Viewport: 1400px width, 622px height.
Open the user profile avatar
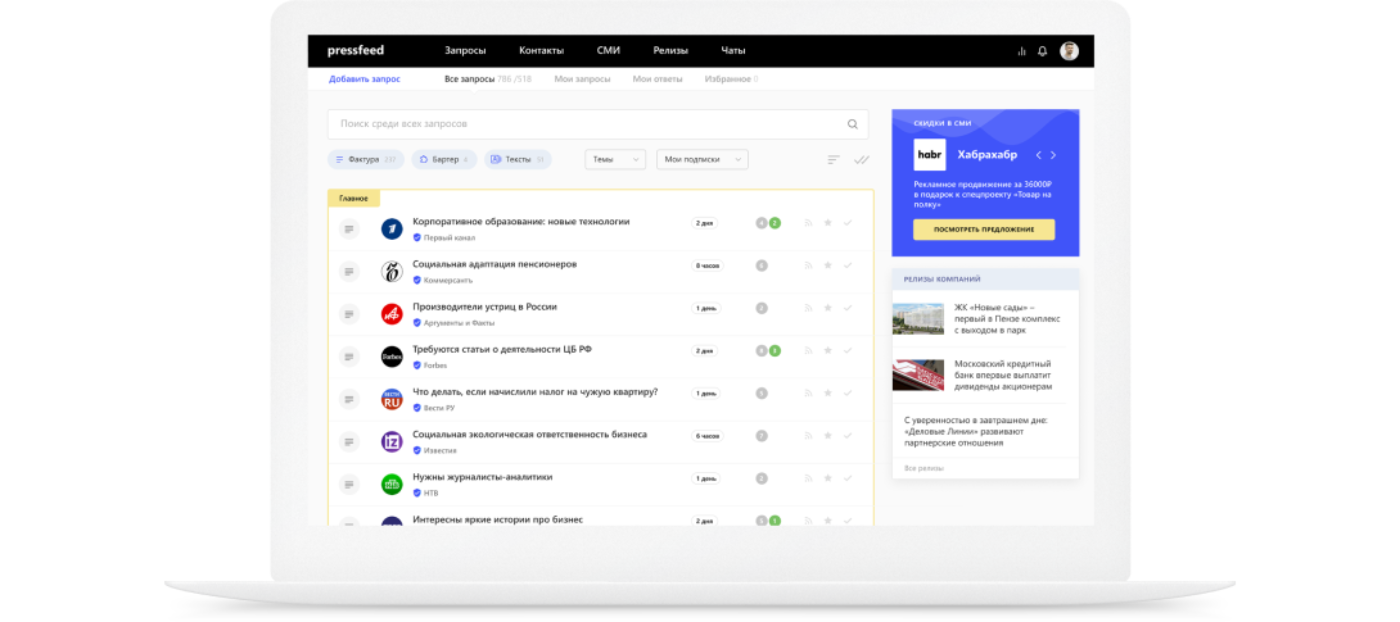pyautogui.click(x=1069, y=51)
